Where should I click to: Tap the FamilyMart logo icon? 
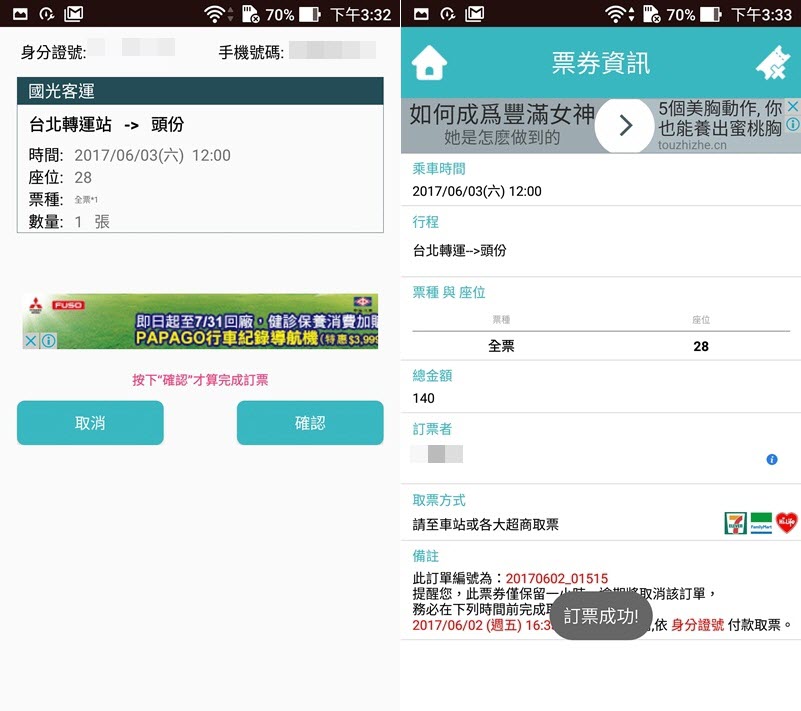[x=761, y=523]
